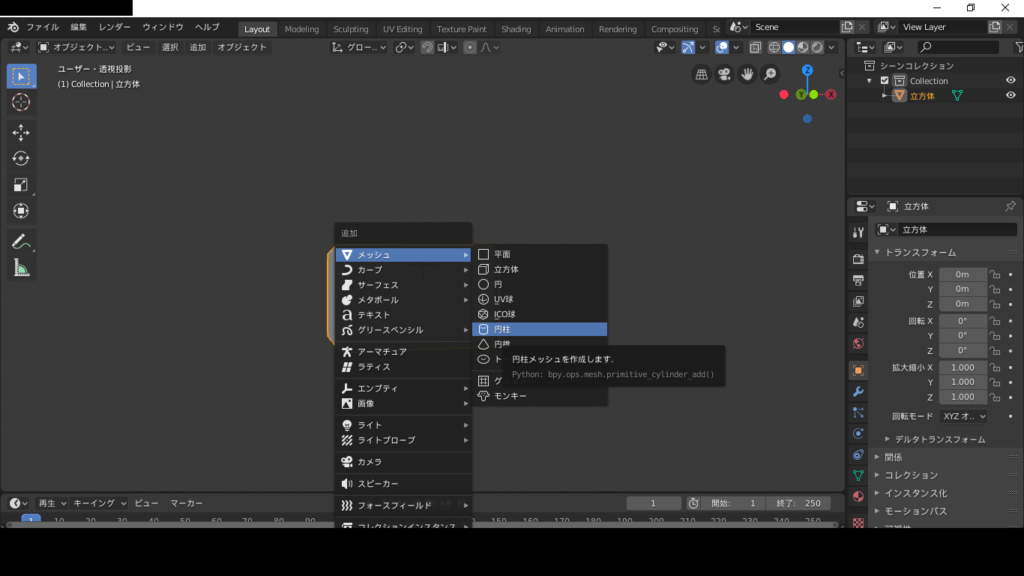
Task: Open the オブジェクト mode dropdown in the header
Action: point(77,47)
